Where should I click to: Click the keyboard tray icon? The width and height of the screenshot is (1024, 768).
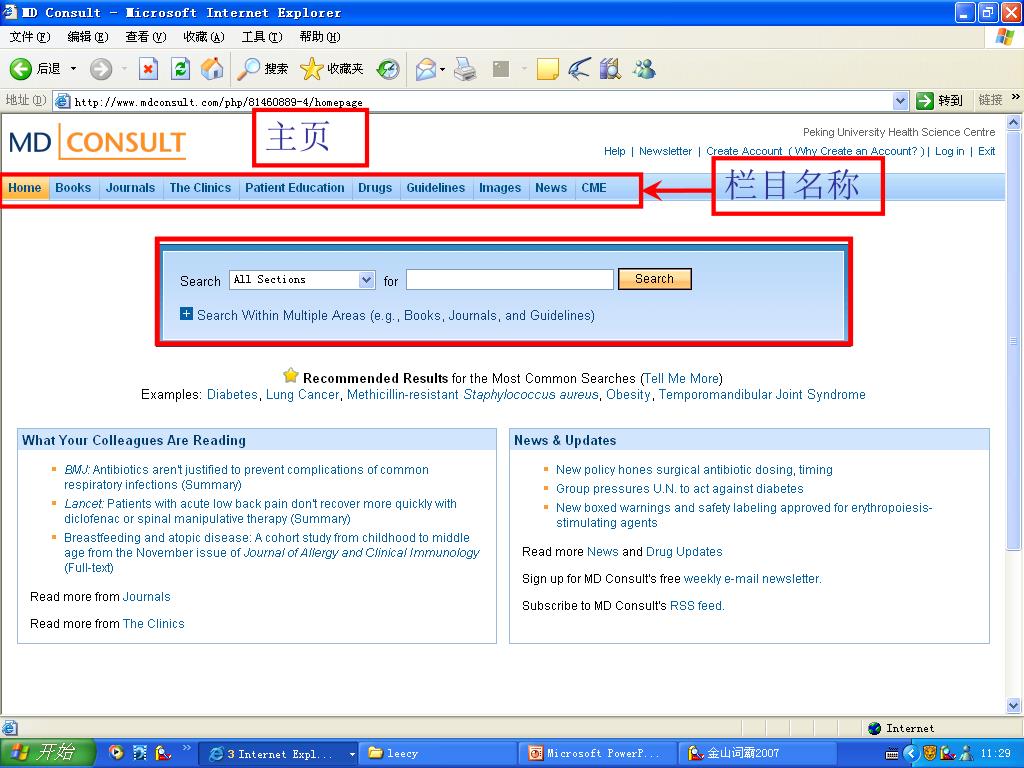pyautogui.click(x=891, y=754)
